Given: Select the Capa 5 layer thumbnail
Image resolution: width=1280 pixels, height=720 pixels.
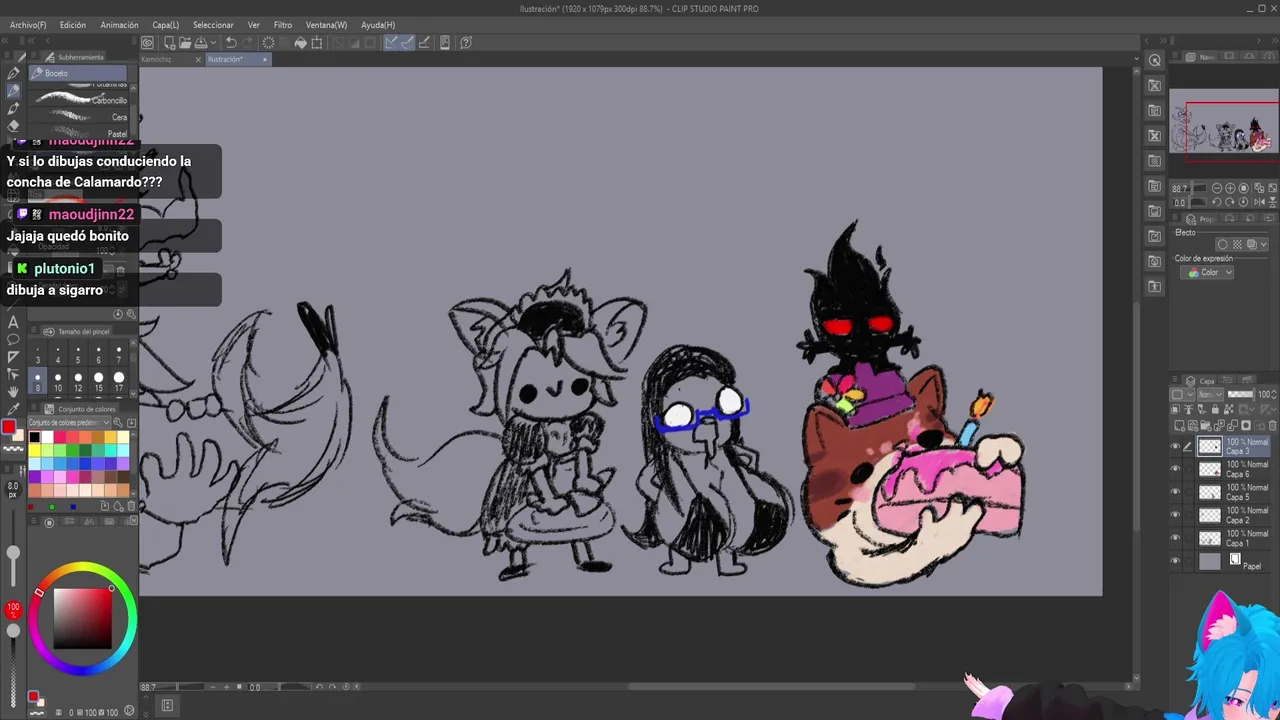Looking at the screenshot, I should pos(1210,492).
